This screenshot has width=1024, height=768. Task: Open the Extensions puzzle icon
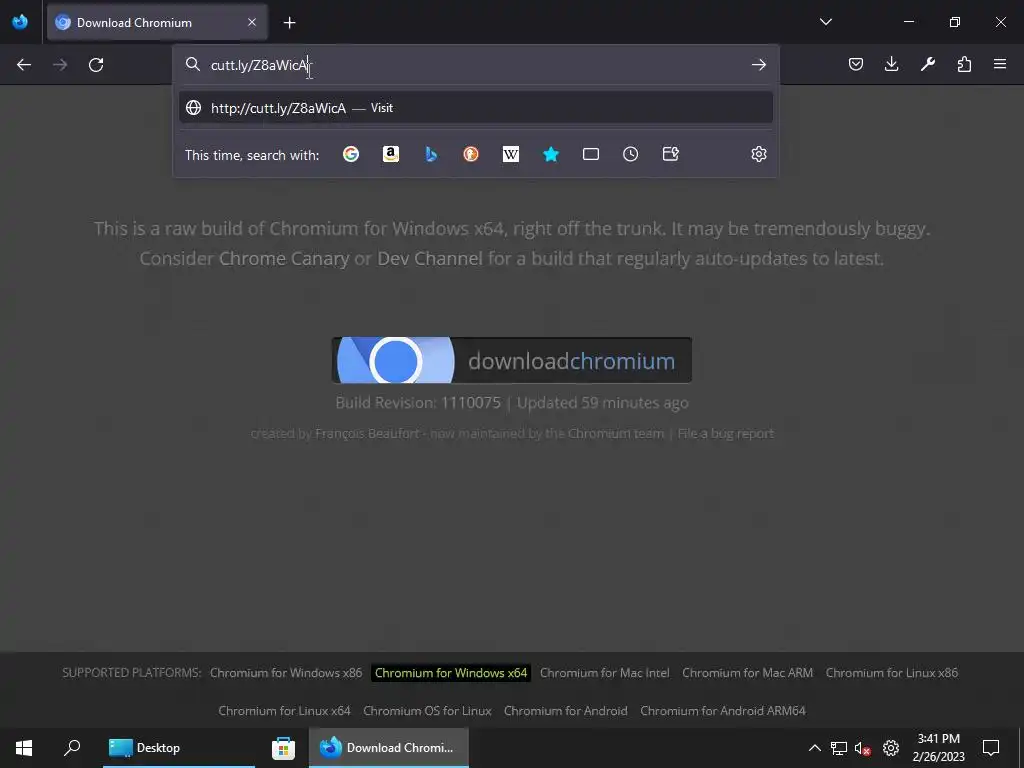click(x=964, y=64)
